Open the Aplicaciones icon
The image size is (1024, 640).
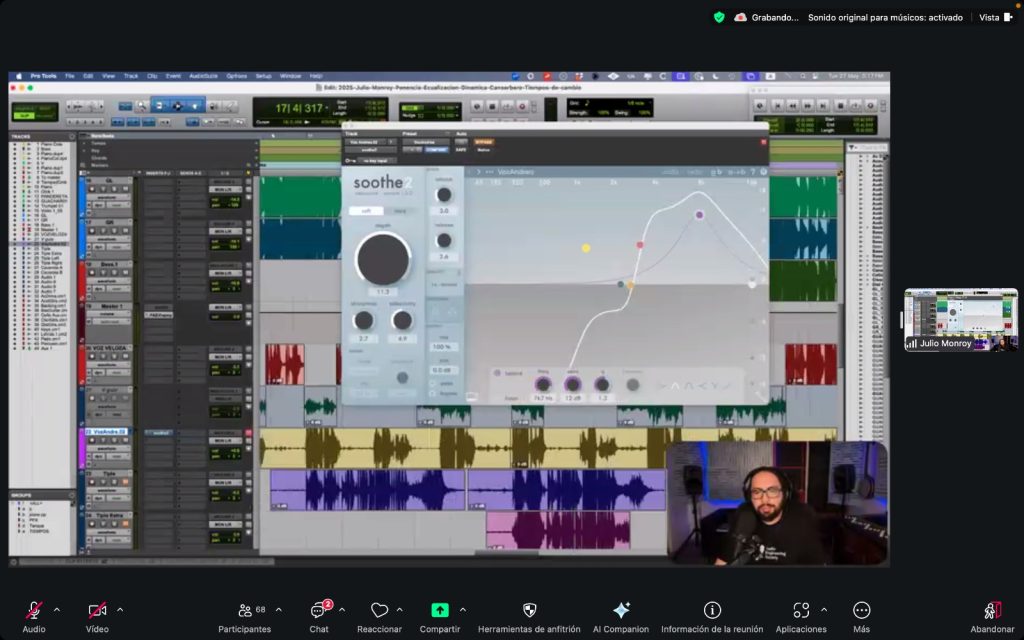(x=801, y=611)
